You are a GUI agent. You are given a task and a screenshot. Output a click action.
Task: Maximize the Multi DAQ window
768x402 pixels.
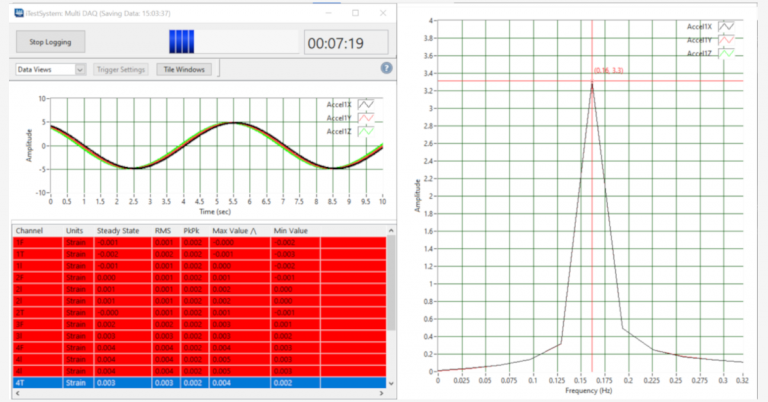coord(355,13)
